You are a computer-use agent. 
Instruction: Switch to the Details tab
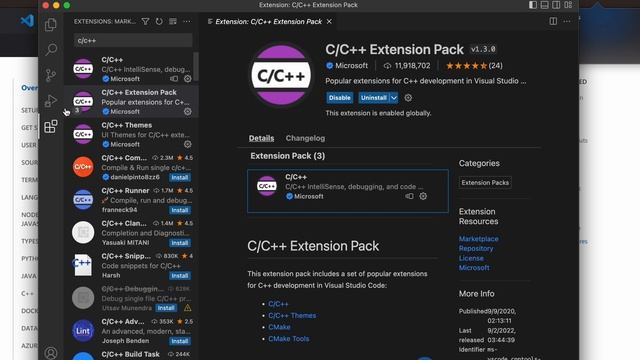point(262,138)
